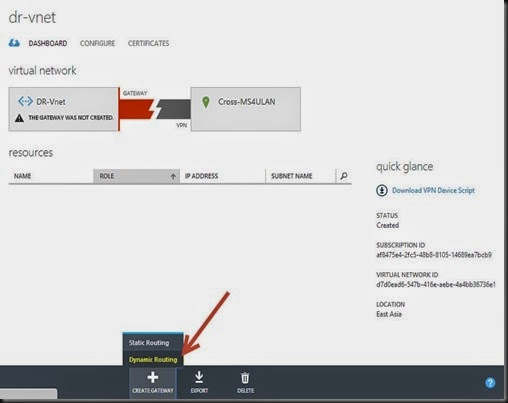Open the resources search magnifier
The width and height of the screenshot is (508, 403).
click(x=344, y=176)
